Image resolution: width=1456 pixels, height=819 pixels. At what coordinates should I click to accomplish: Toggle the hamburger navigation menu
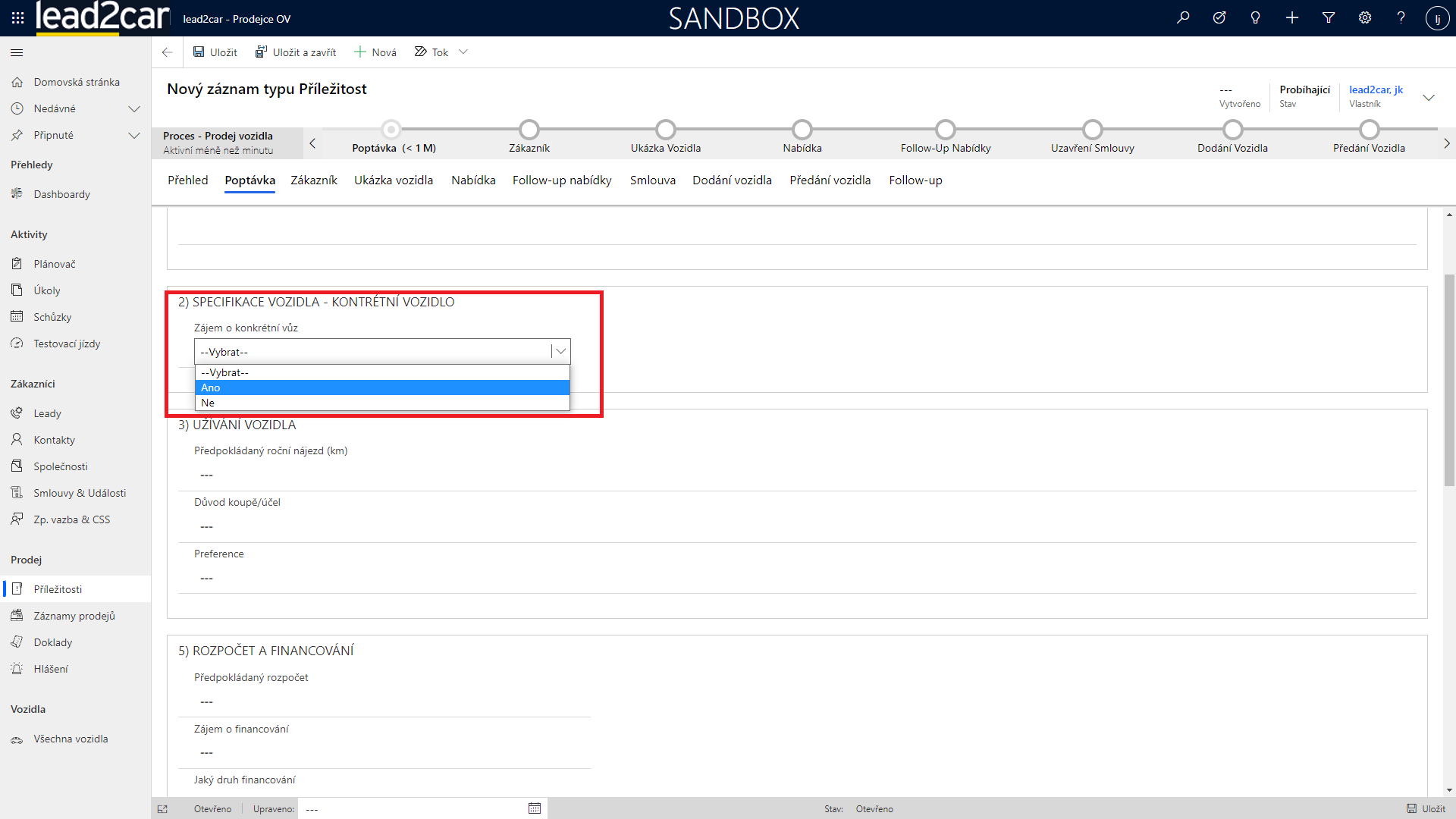click(17, 52)
